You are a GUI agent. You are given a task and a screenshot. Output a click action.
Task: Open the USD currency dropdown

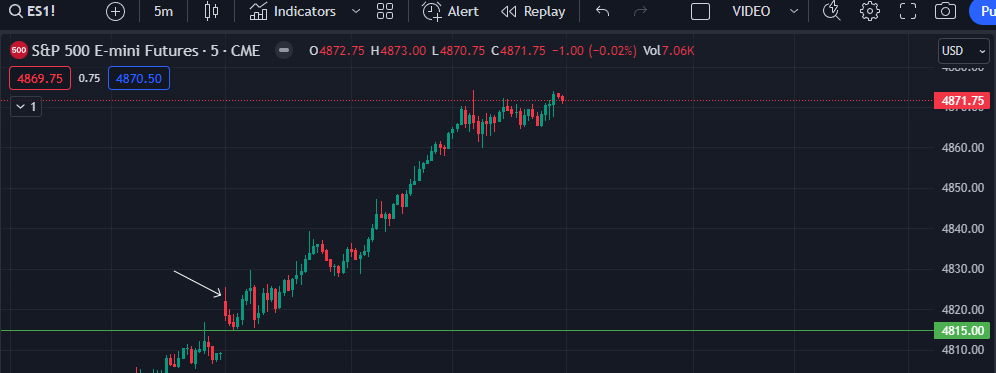pos(964,51)
